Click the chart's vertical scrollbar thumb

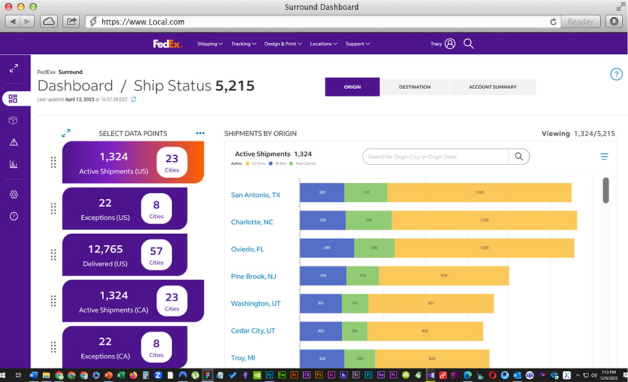point(606,190)
